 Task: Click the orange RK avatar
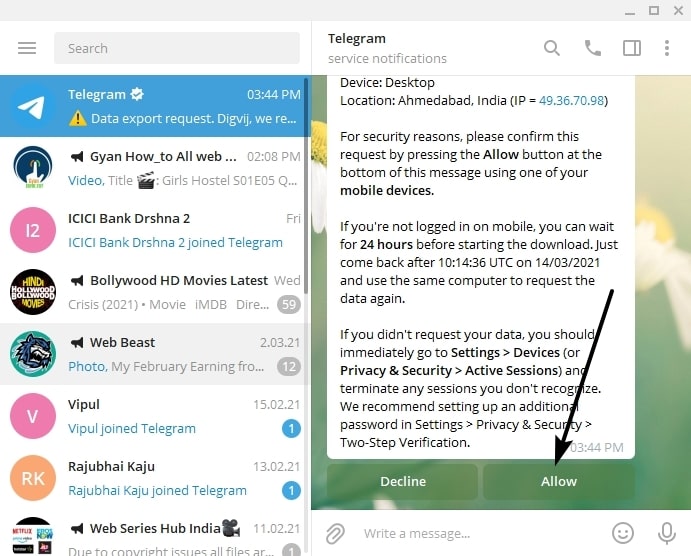(33, 478)
